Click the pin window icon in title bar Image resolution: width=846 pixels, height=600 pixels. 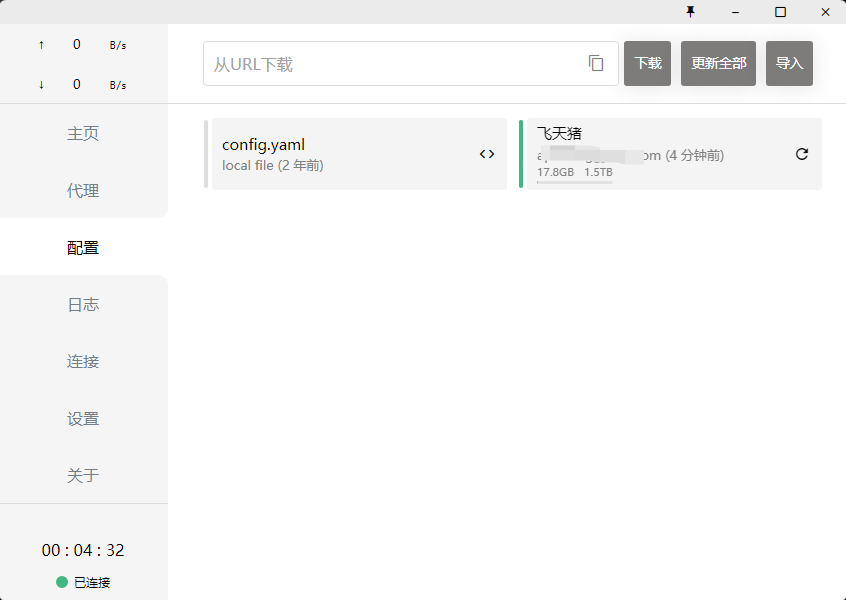tap(690, 12)
